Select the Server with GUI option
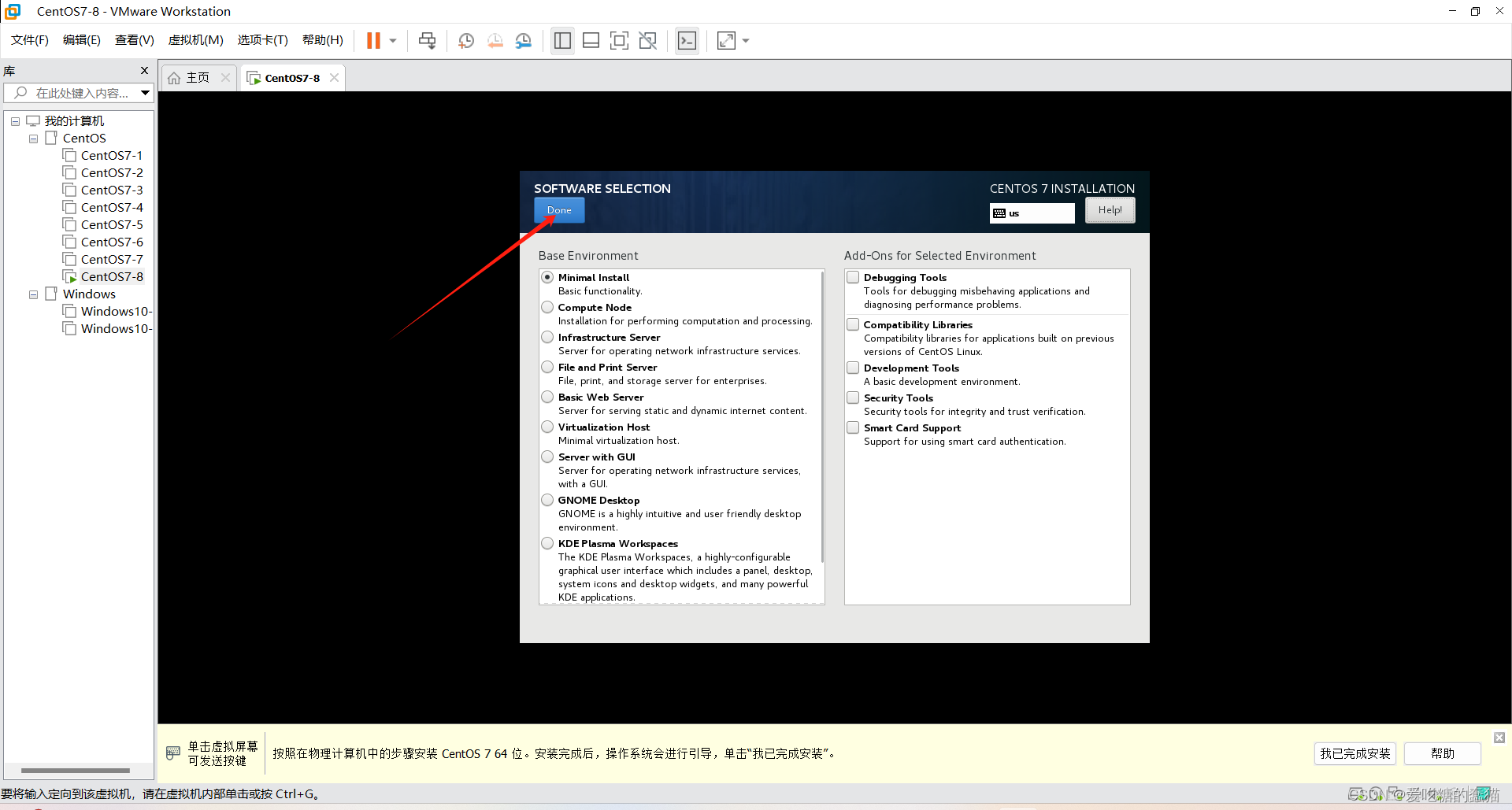This screenshot has height=810, width=1512. point(547,457)
